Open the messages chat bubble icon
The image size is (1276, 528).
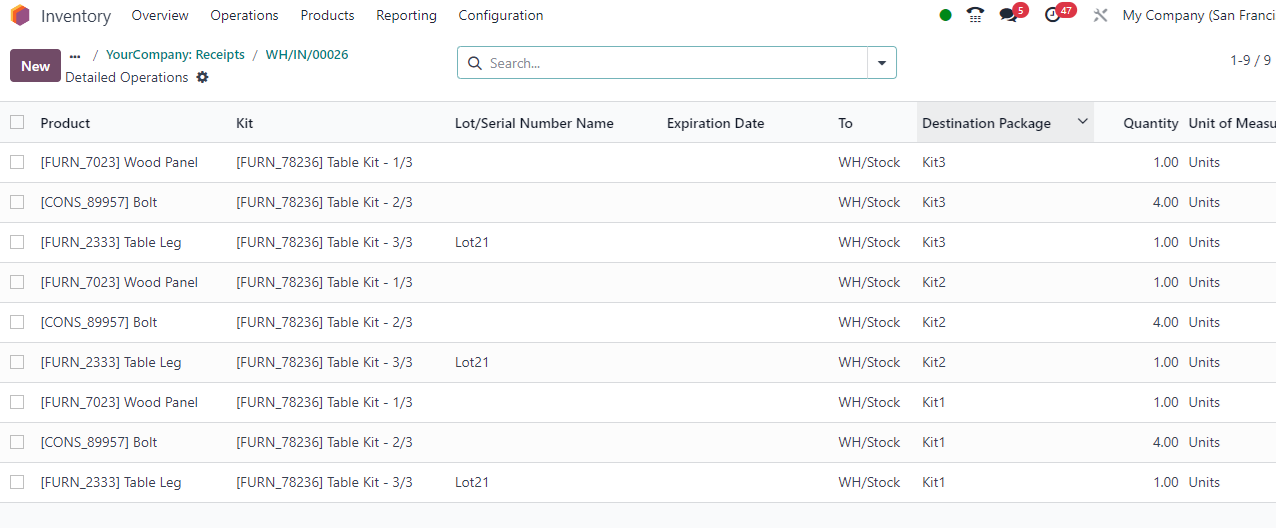coord(1008,16)
